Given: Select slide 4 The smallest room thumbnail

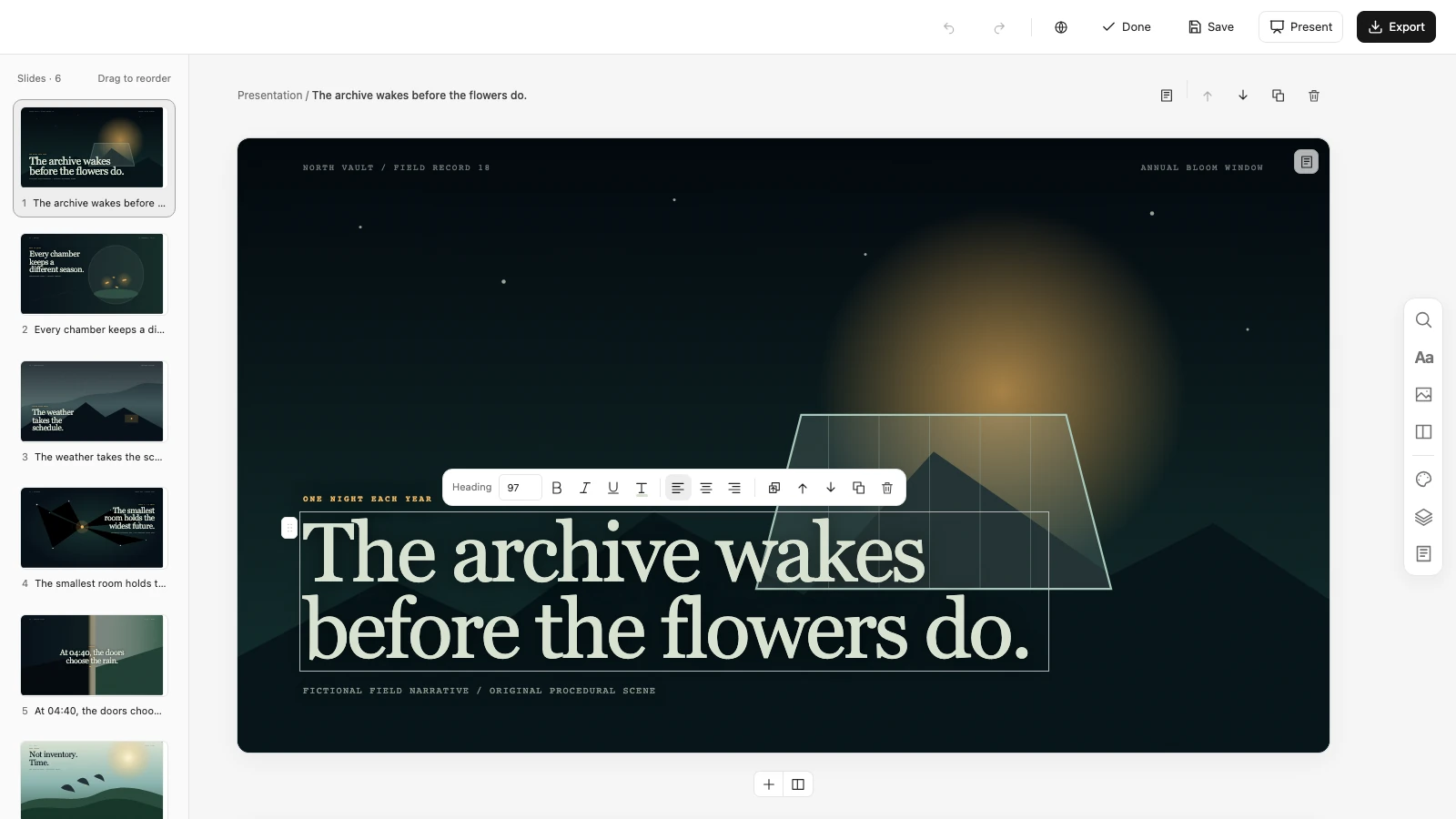Looking at the screenshot, I should (x=92, y=528).
